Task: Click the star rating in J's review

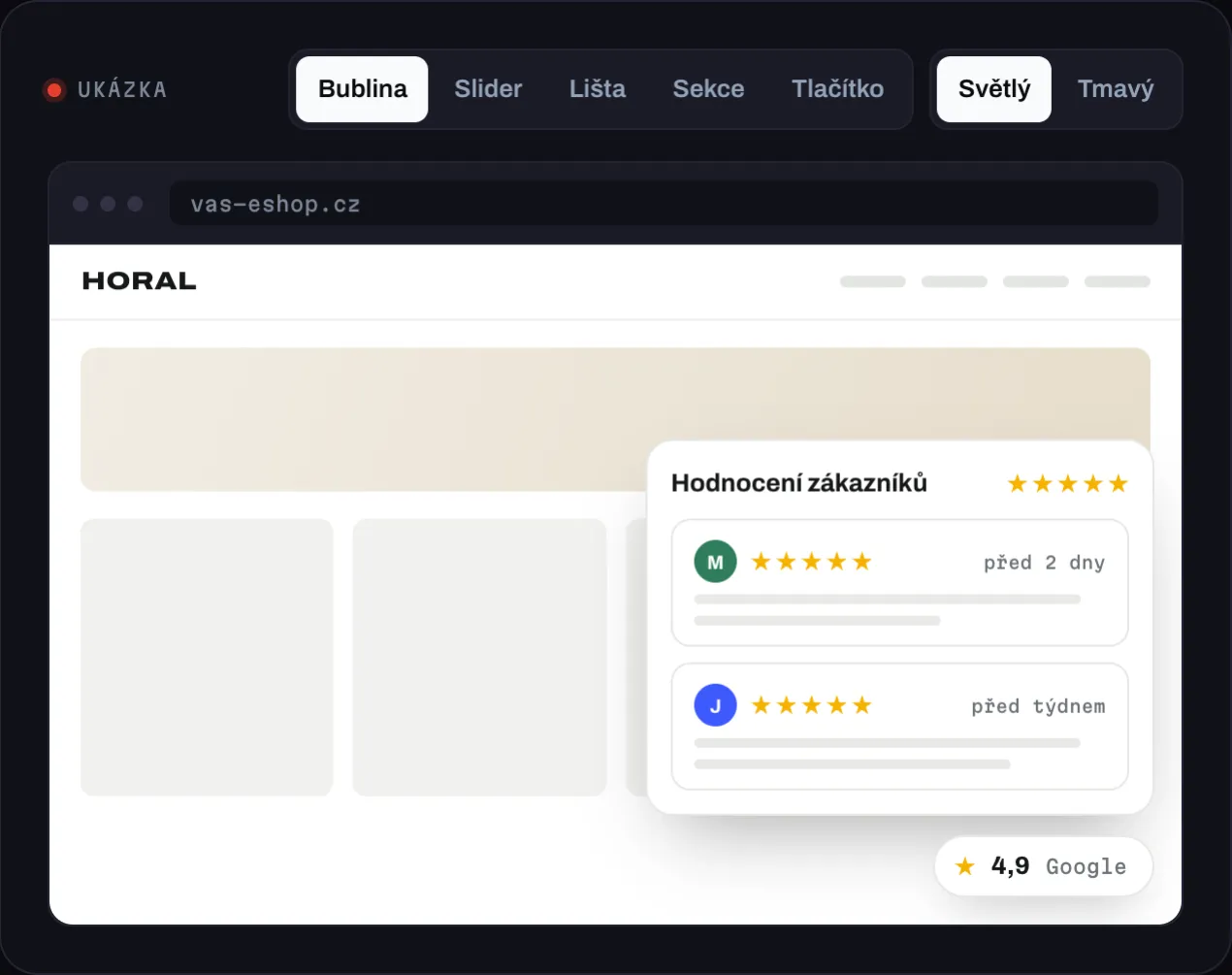Action: point(811,705)
